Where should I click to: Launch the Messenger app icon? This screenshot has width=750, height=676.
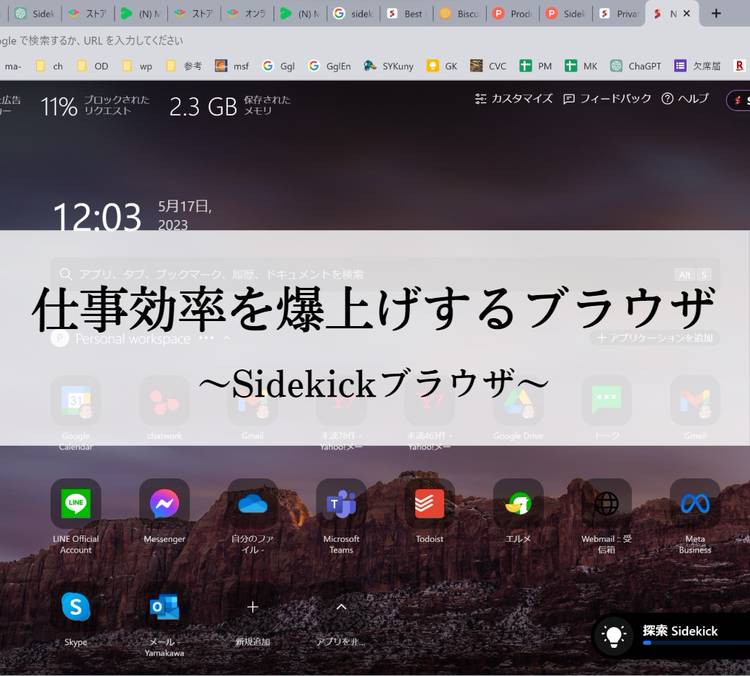[x=164, y=503]
